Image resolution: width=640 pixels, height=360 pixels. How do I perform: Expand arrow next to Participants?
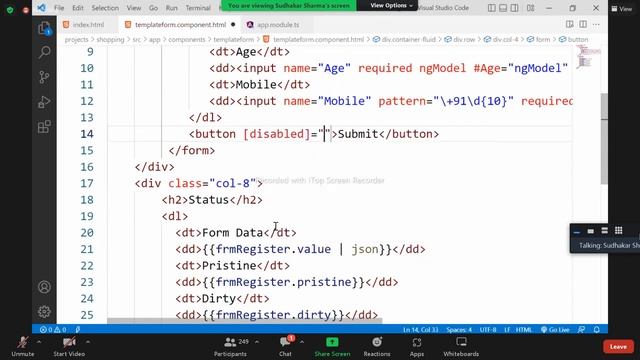[257, 342]
